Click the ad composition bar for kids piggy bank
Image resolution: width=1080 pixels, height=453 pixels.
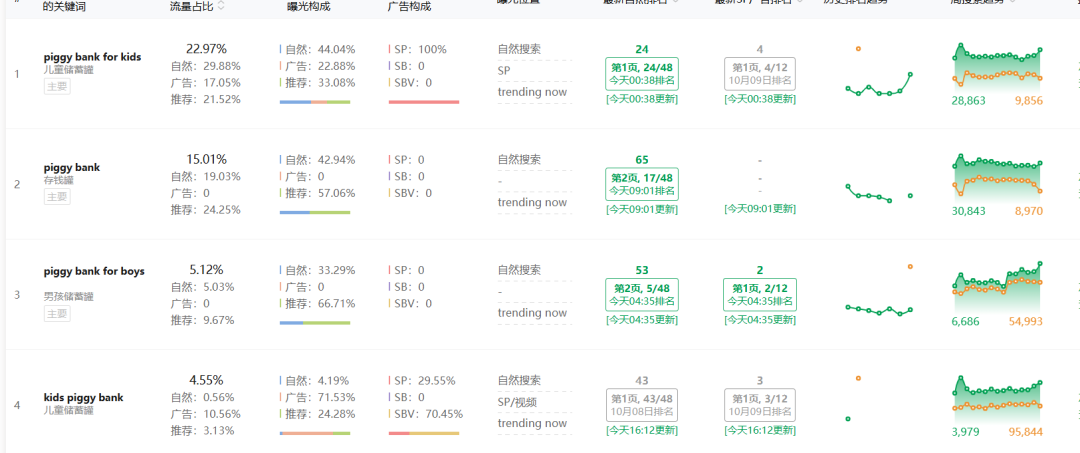point(423,433)
